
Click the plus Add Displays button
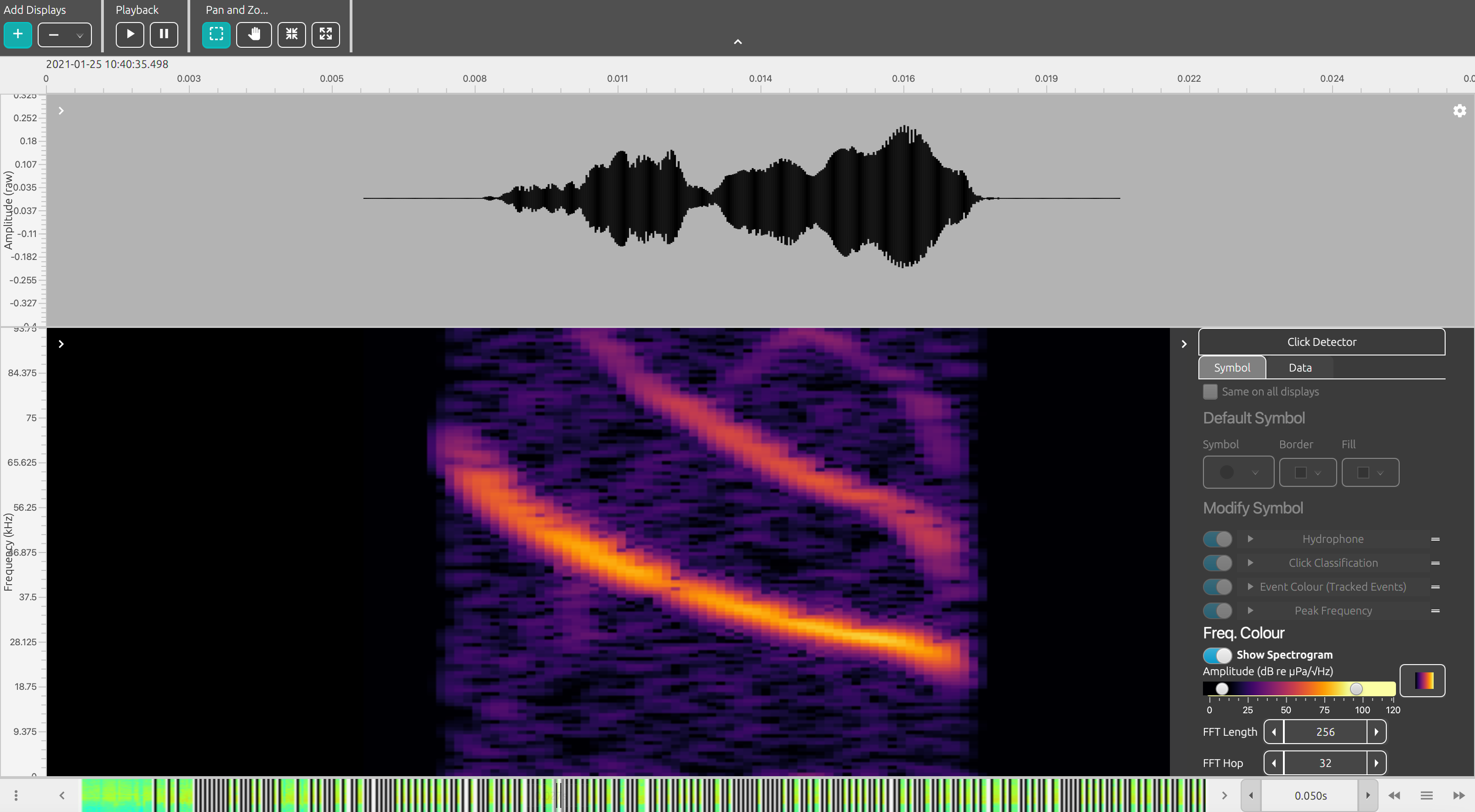[x=18, y=34]
